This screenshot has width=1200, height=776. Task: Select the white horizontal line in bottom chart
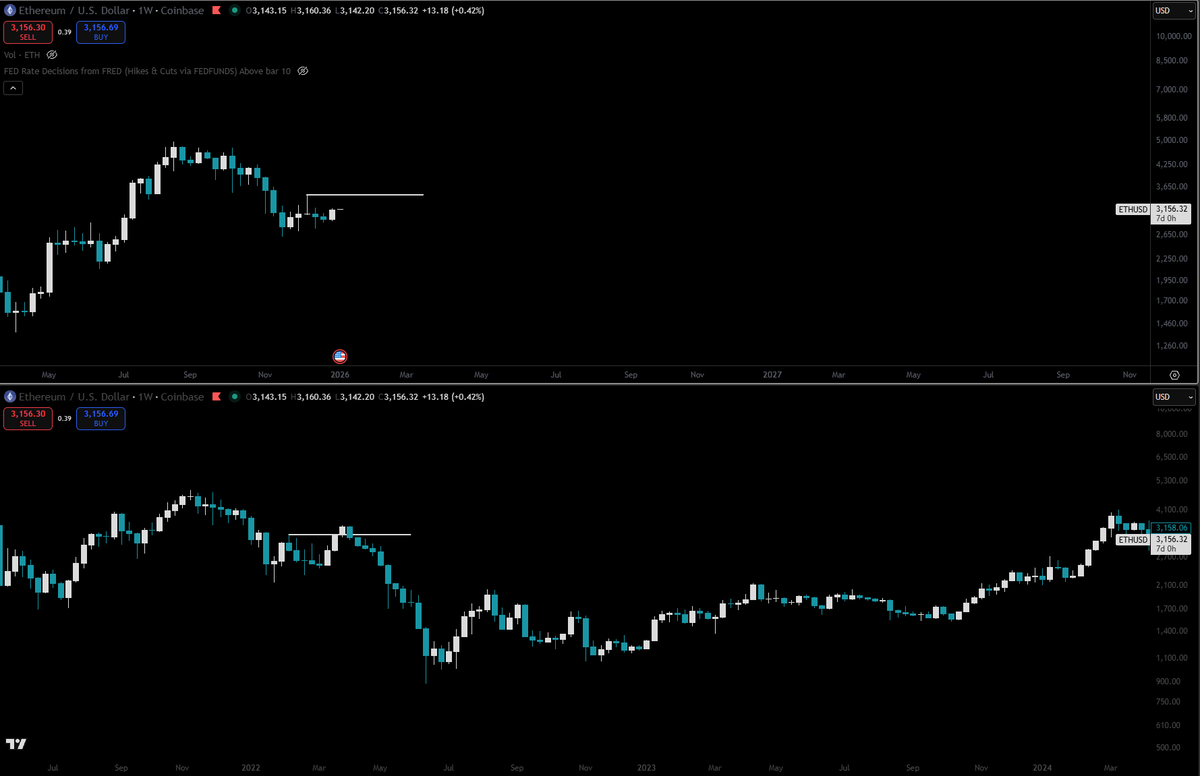(x=349, y=535)
